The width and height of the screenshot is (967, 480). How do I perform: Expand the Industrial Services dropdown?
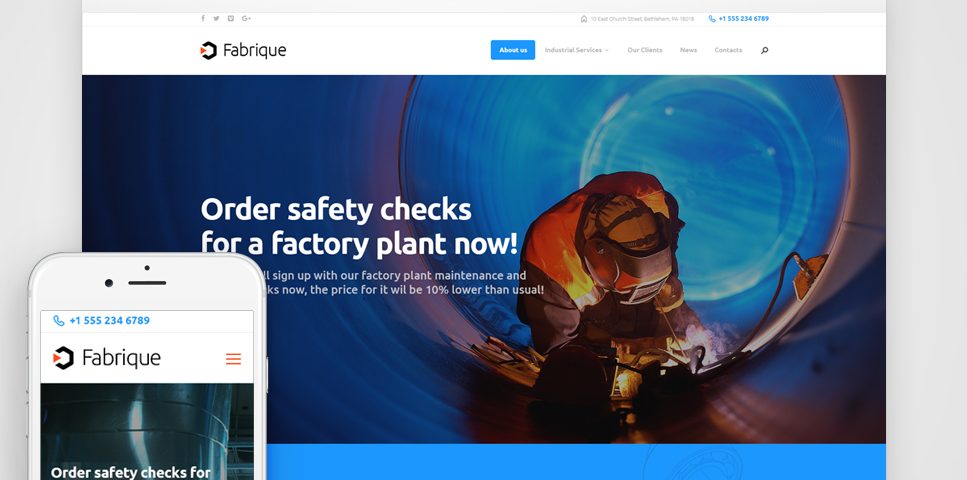point(577,50)
